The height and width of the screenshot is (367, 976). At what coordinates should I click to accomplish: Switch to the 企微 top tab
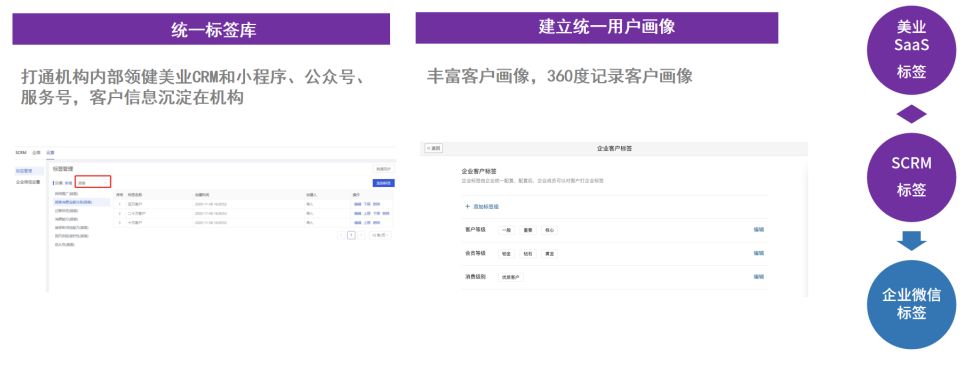pos(36,152)
